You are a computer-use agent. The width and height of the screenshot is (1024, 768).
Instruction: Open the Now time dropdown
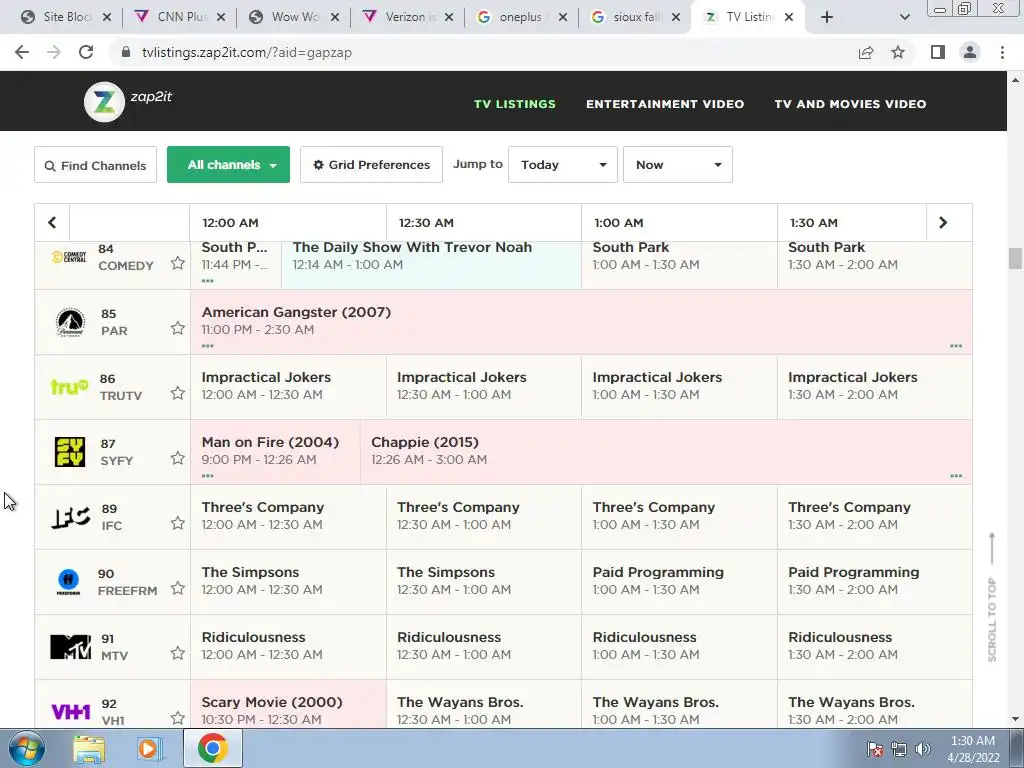[x=678, y=165]
